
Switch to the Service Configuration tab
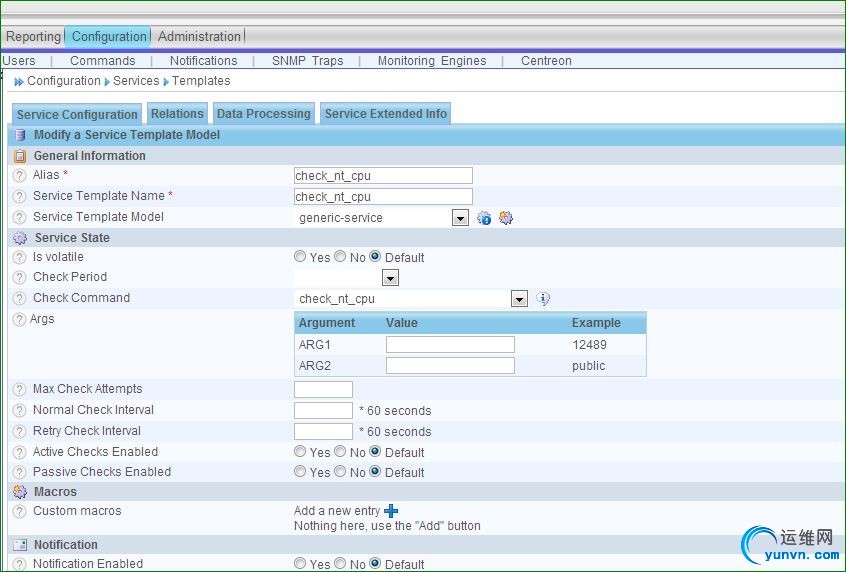click(77, 114)
